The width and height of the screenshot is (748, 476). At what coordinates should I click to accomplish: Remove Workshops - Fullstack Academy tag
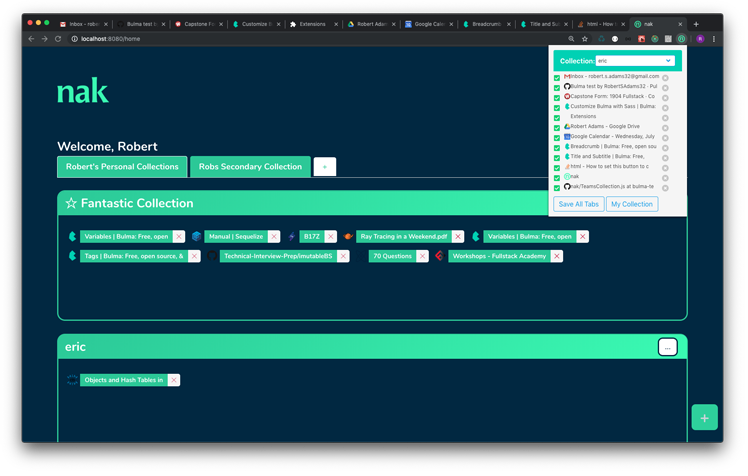(x=557, y=257)
